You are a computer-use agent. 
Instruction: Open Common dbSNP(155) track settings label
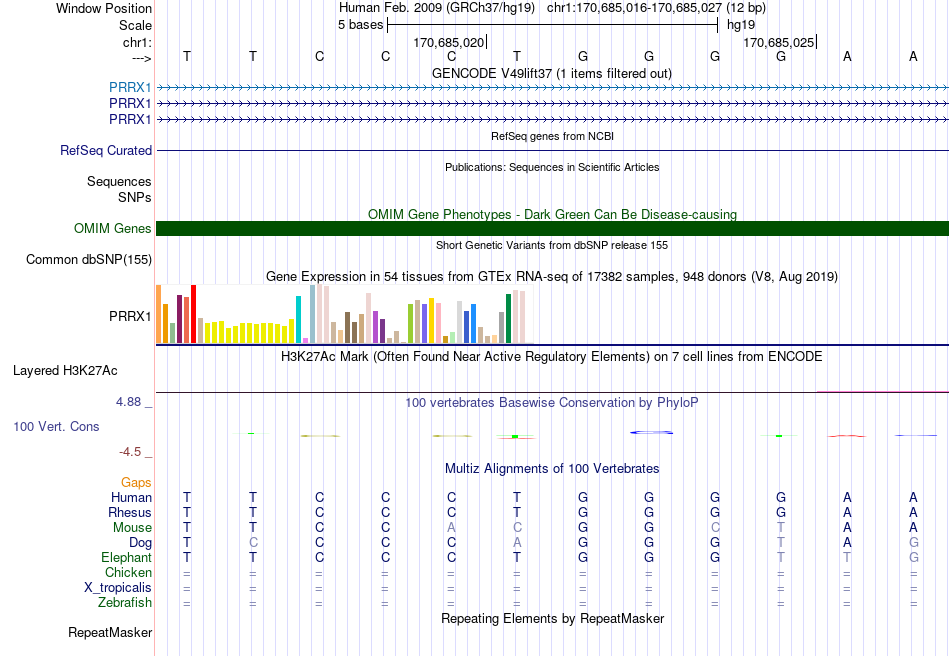point(89,259)
